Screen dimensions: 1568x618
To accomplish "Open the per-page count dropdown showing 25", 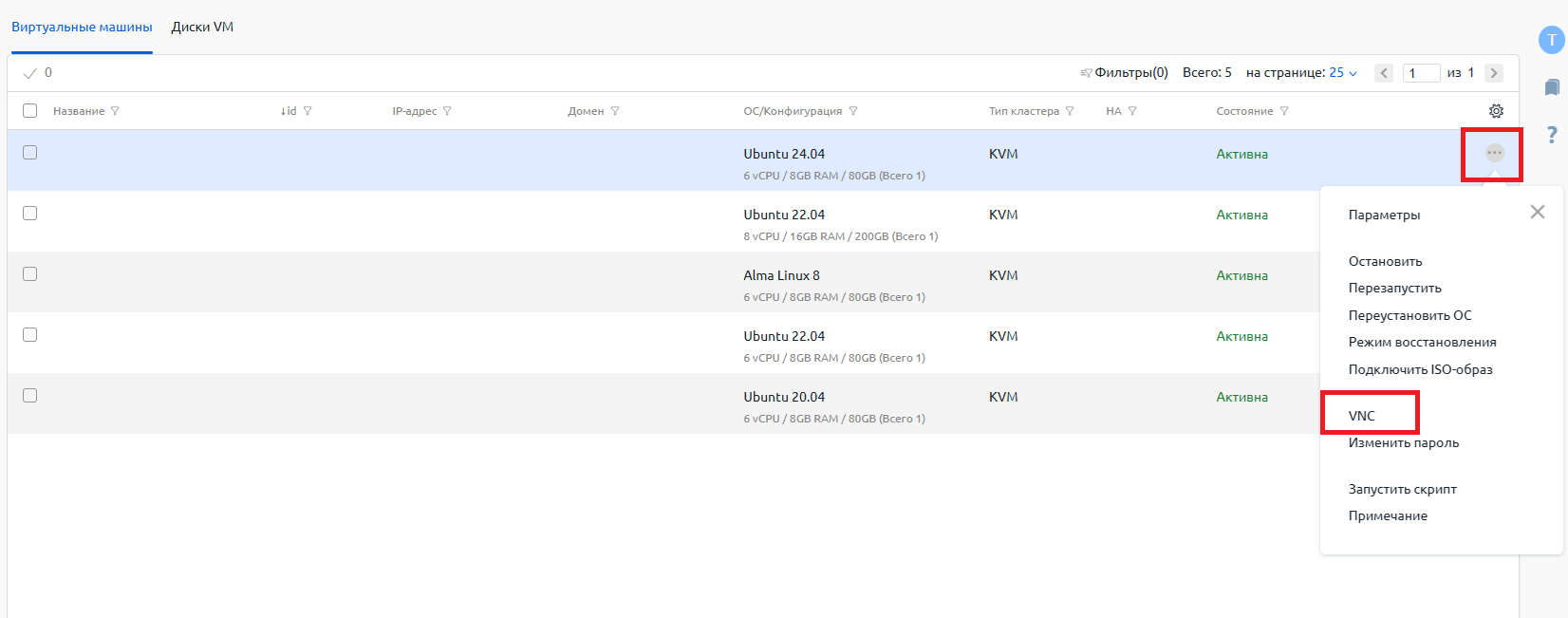I will [1343, 73].
